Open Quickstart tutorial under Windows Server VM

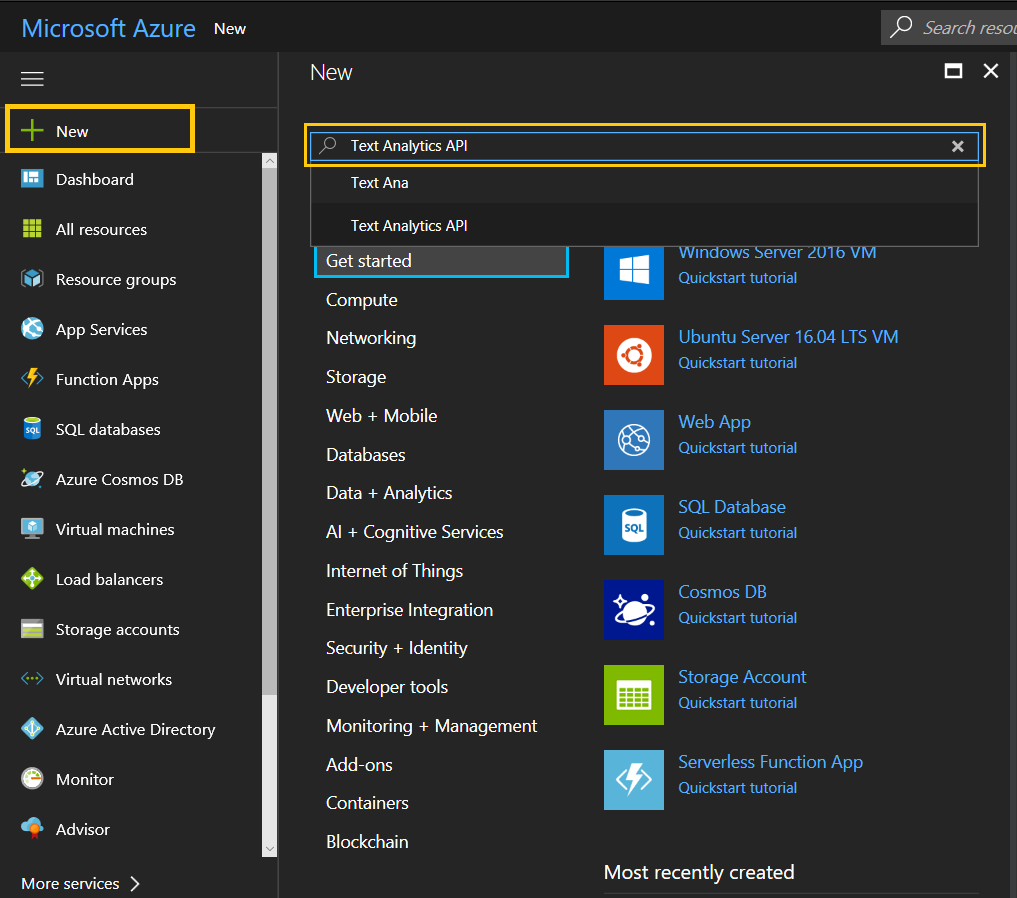(x=737, y=278)
